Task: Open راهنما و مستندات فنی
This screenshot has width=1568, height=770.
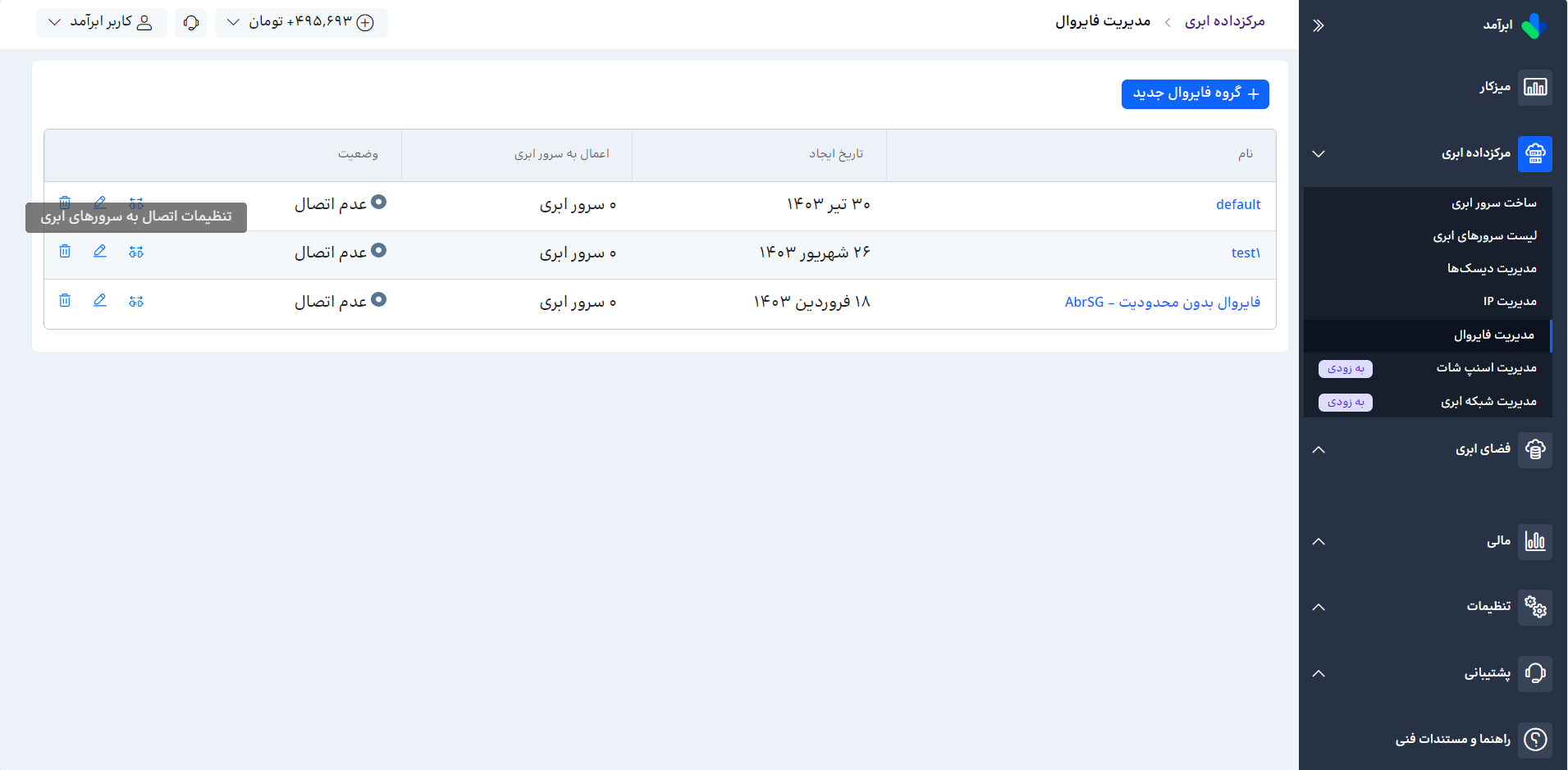Action: [1453, 740]
